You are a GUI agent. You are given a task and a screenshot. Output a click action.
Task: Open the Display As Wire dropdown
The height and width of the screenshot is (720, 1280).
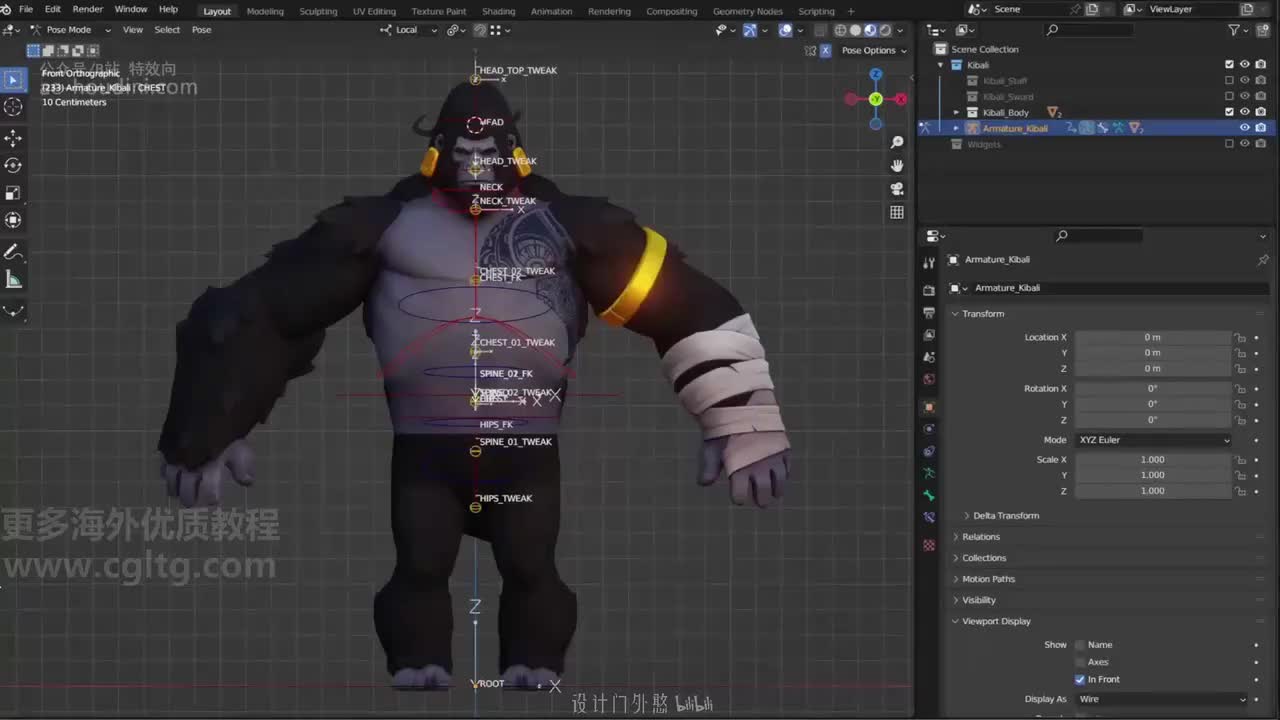1161,700
